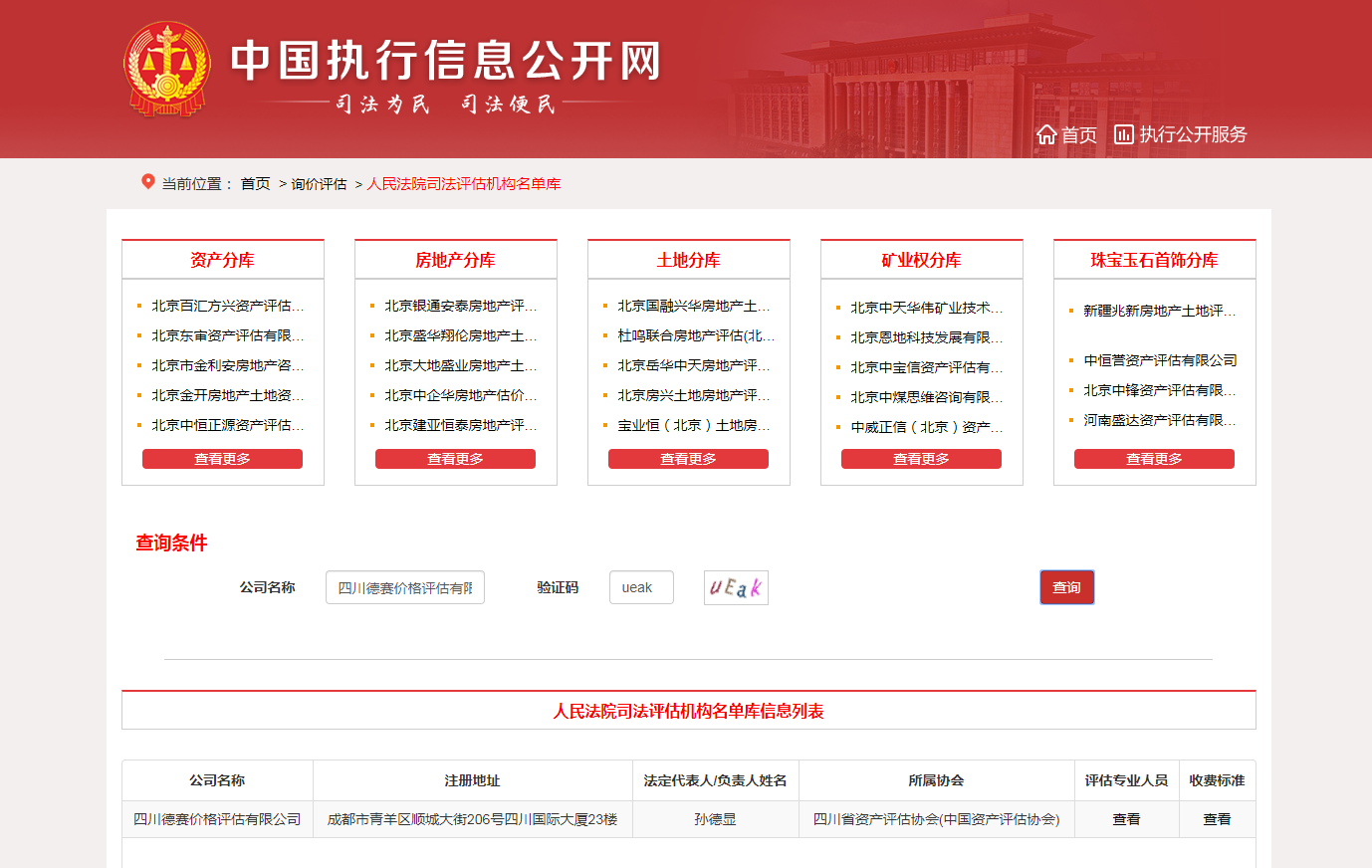Image resolution: width=1372 pixels, height=868 pixels.
Task: Open 北京房兴土地房地产评 entry
Action: coord(694,395)
